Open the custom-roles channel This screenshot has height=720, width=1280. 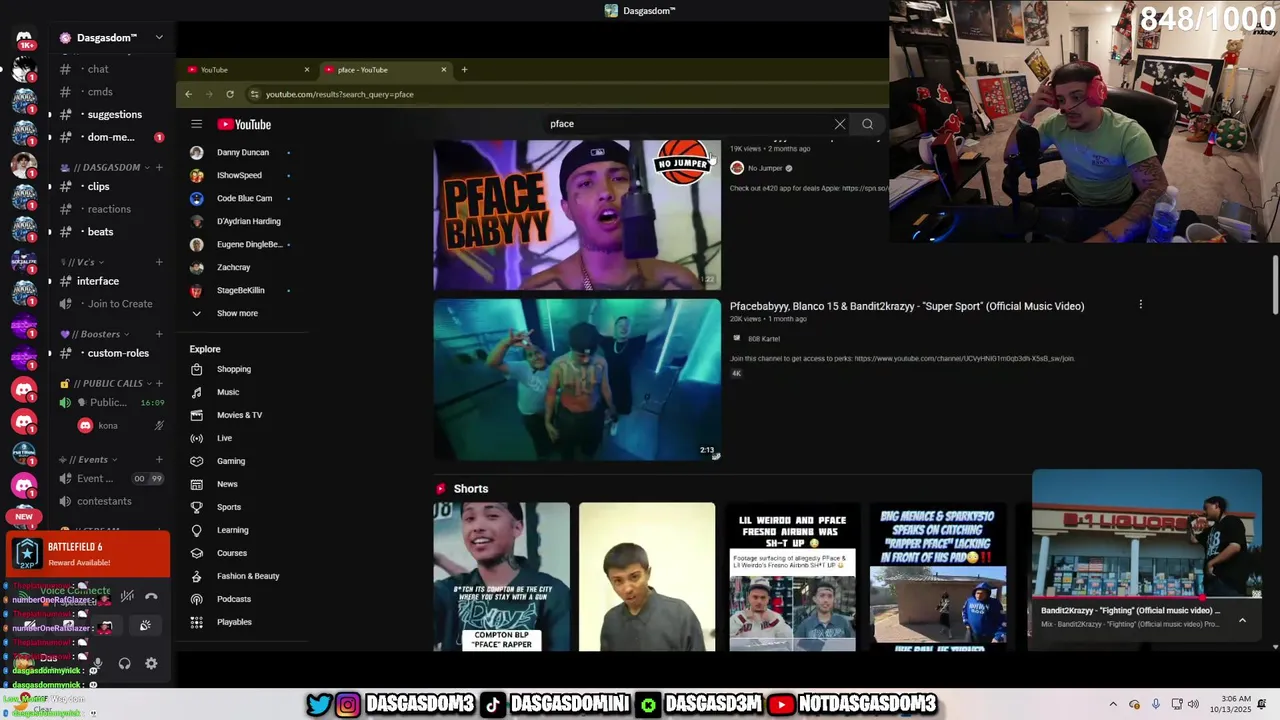pyautogui.click(x=117, y=353)
